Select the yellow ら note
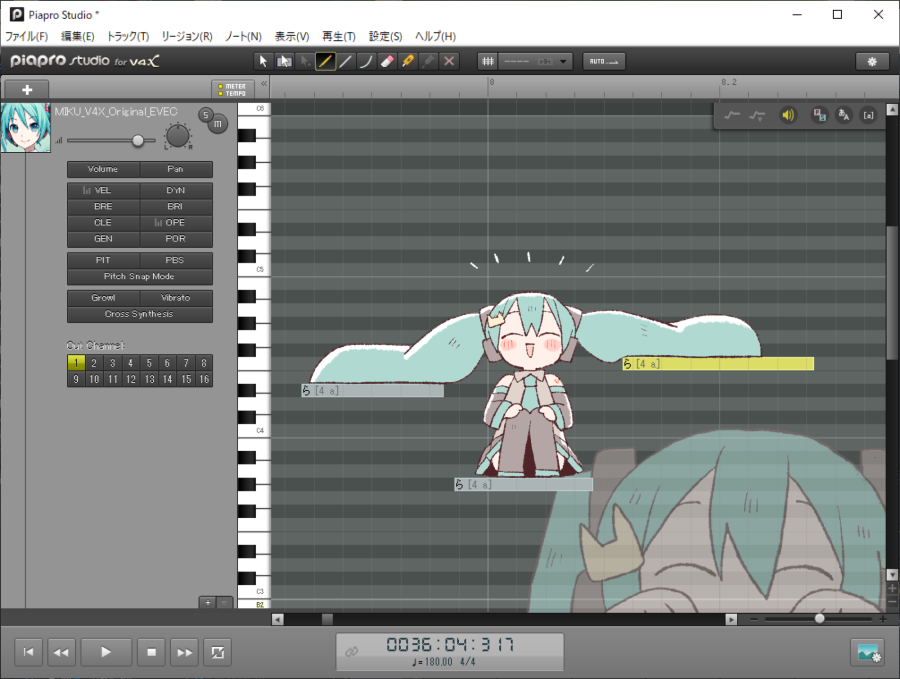 [718, 363]
